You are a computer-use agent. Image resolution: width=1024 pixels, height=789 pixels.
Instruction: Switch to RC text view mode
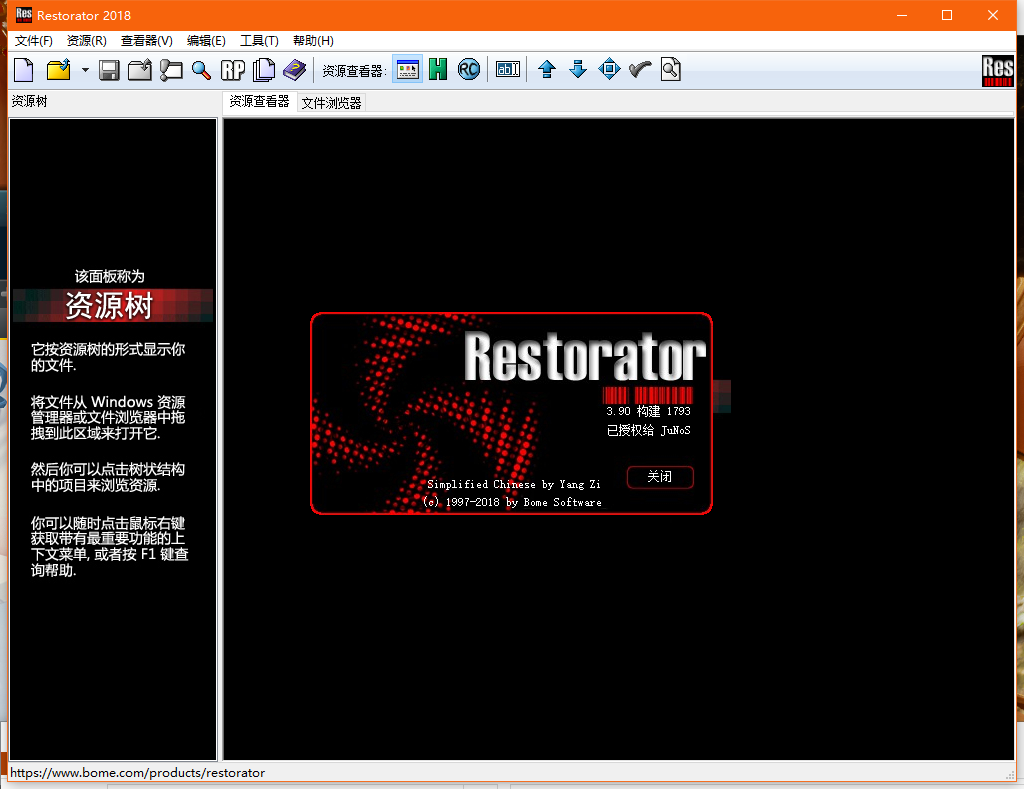pyautogui.click(x=468, y=70)
